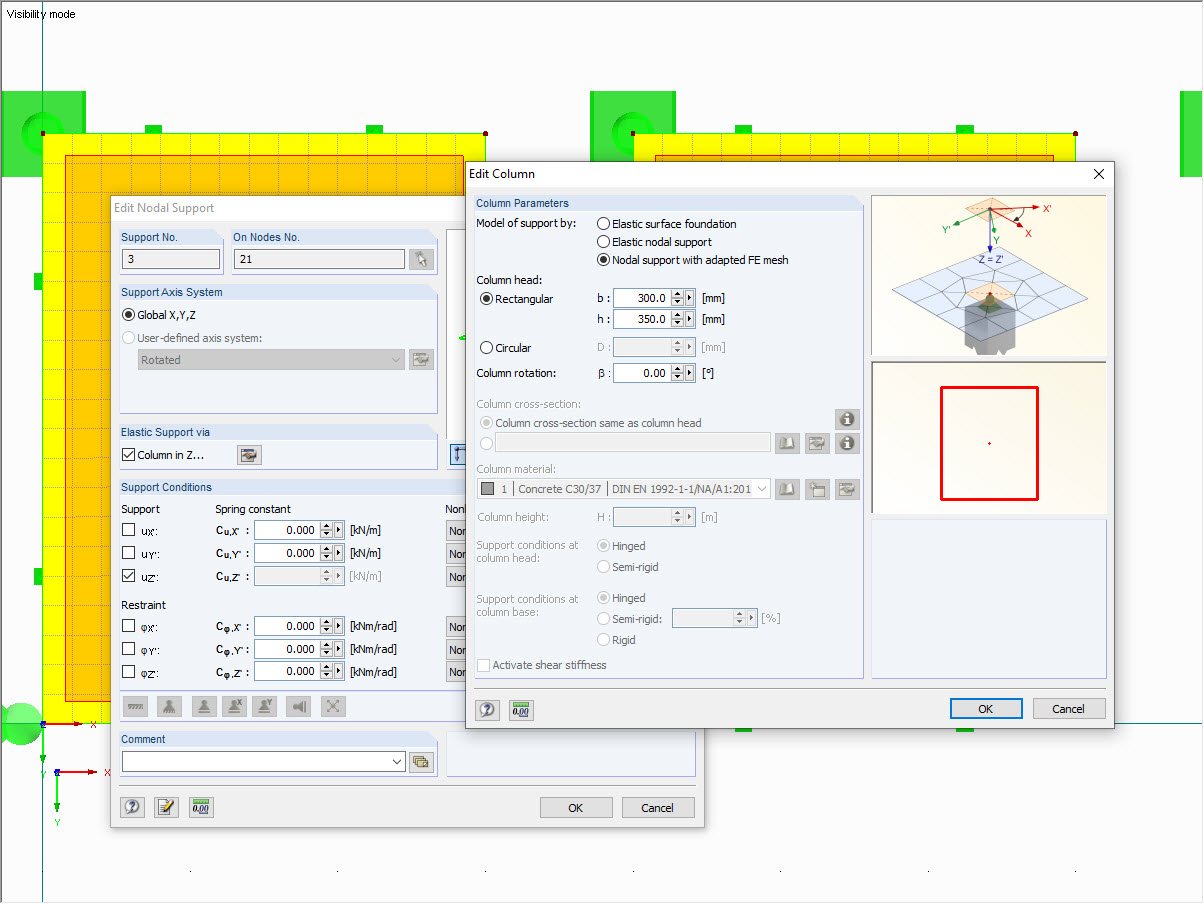
Task: Create a new column material
Action: 816,488
